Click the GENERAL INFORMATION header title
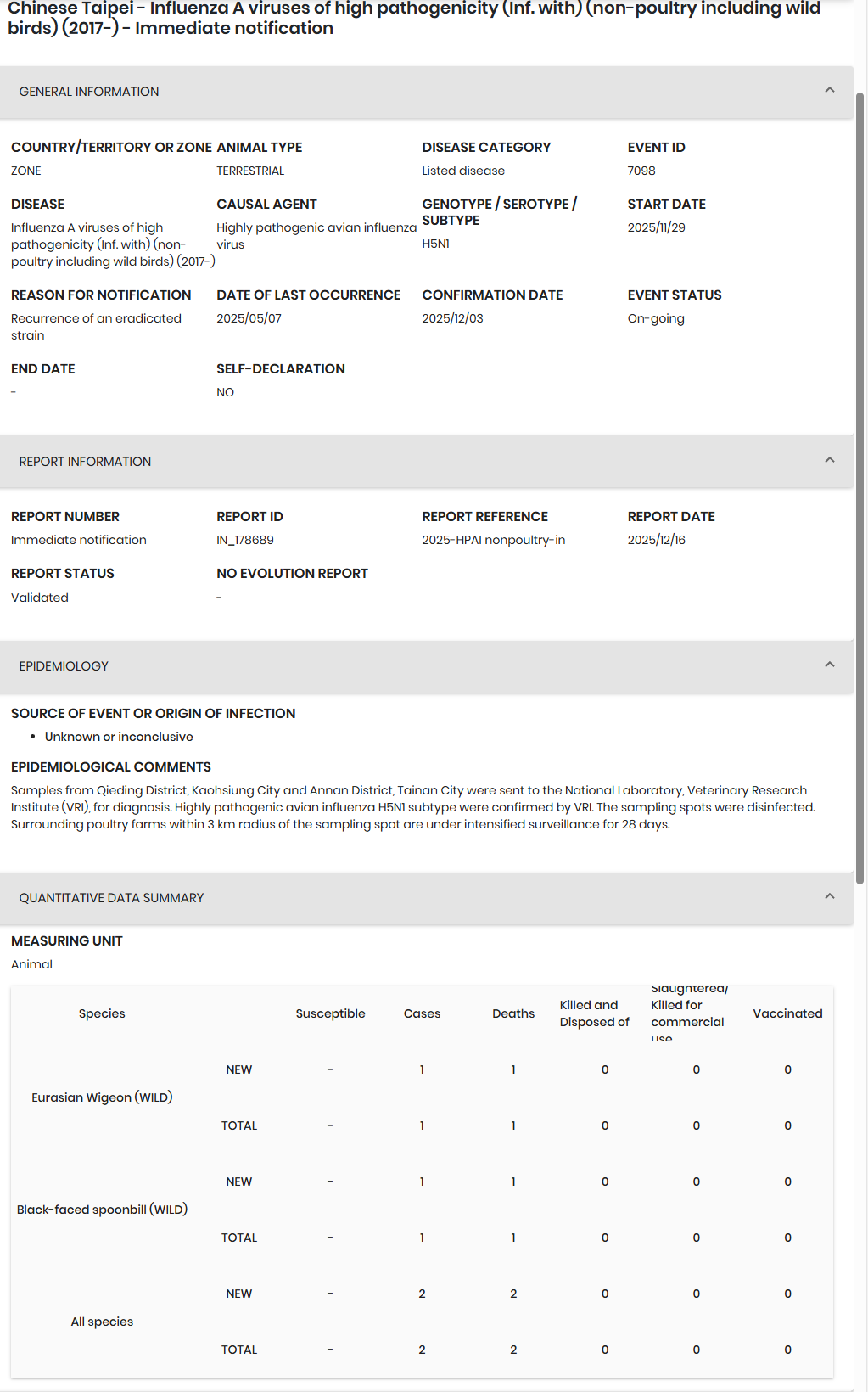Screen dimensions: 868x1392 (89, 92)
